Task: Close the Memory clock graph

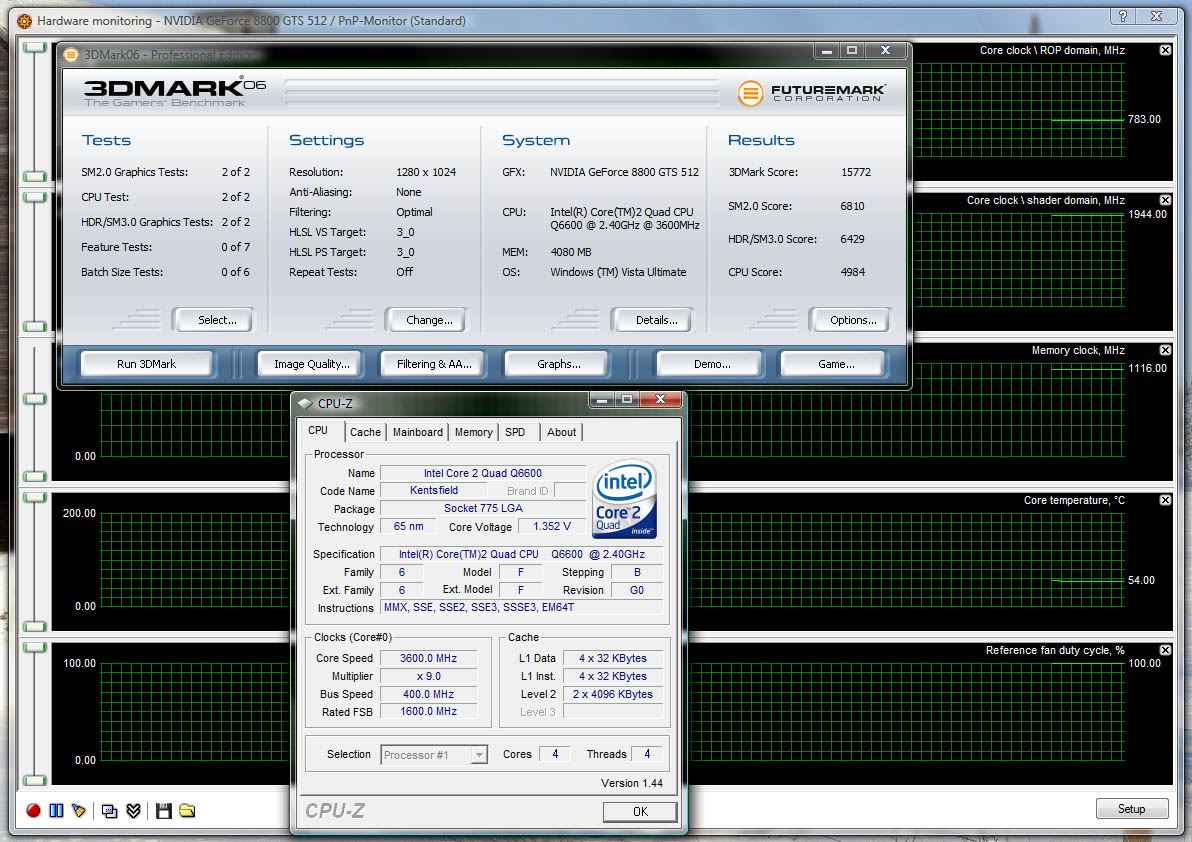Action: [1165, 350]
